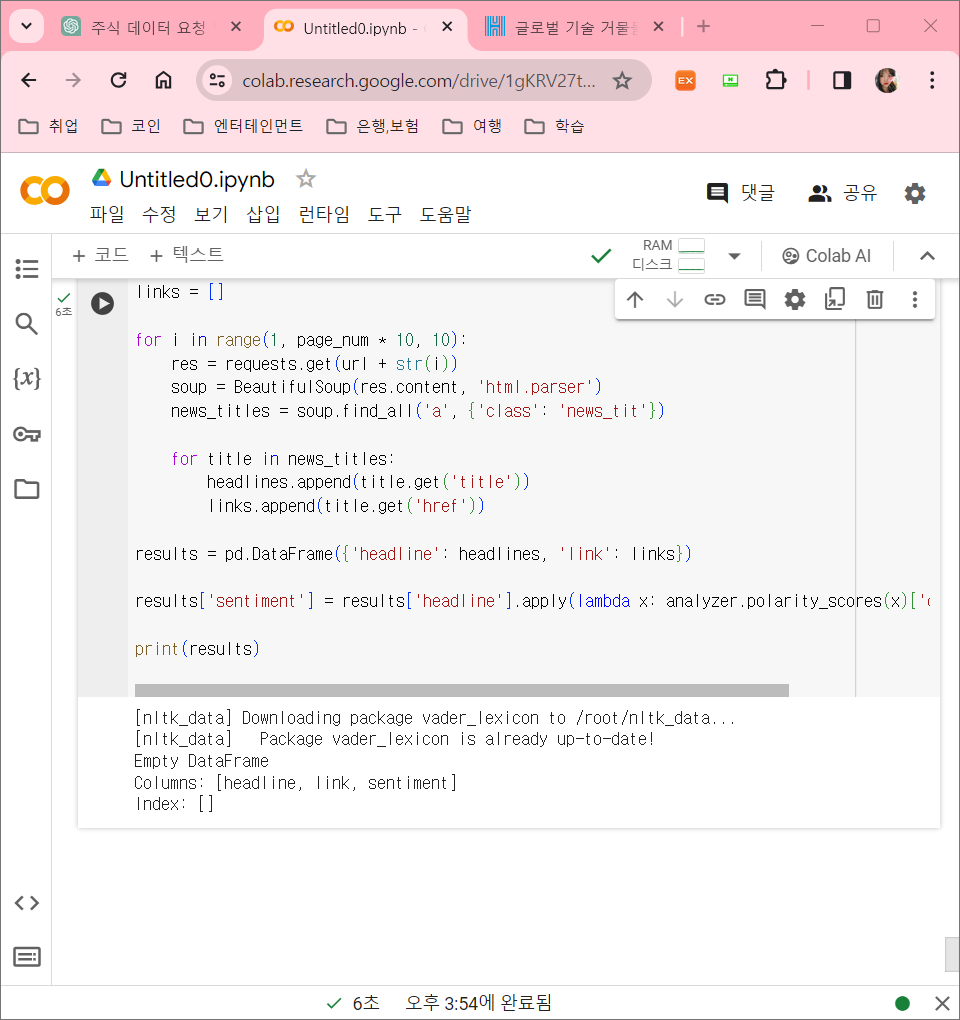Open more cell actions menu
The width and height of the screenshot is (960, 1020).
[914, 299]
